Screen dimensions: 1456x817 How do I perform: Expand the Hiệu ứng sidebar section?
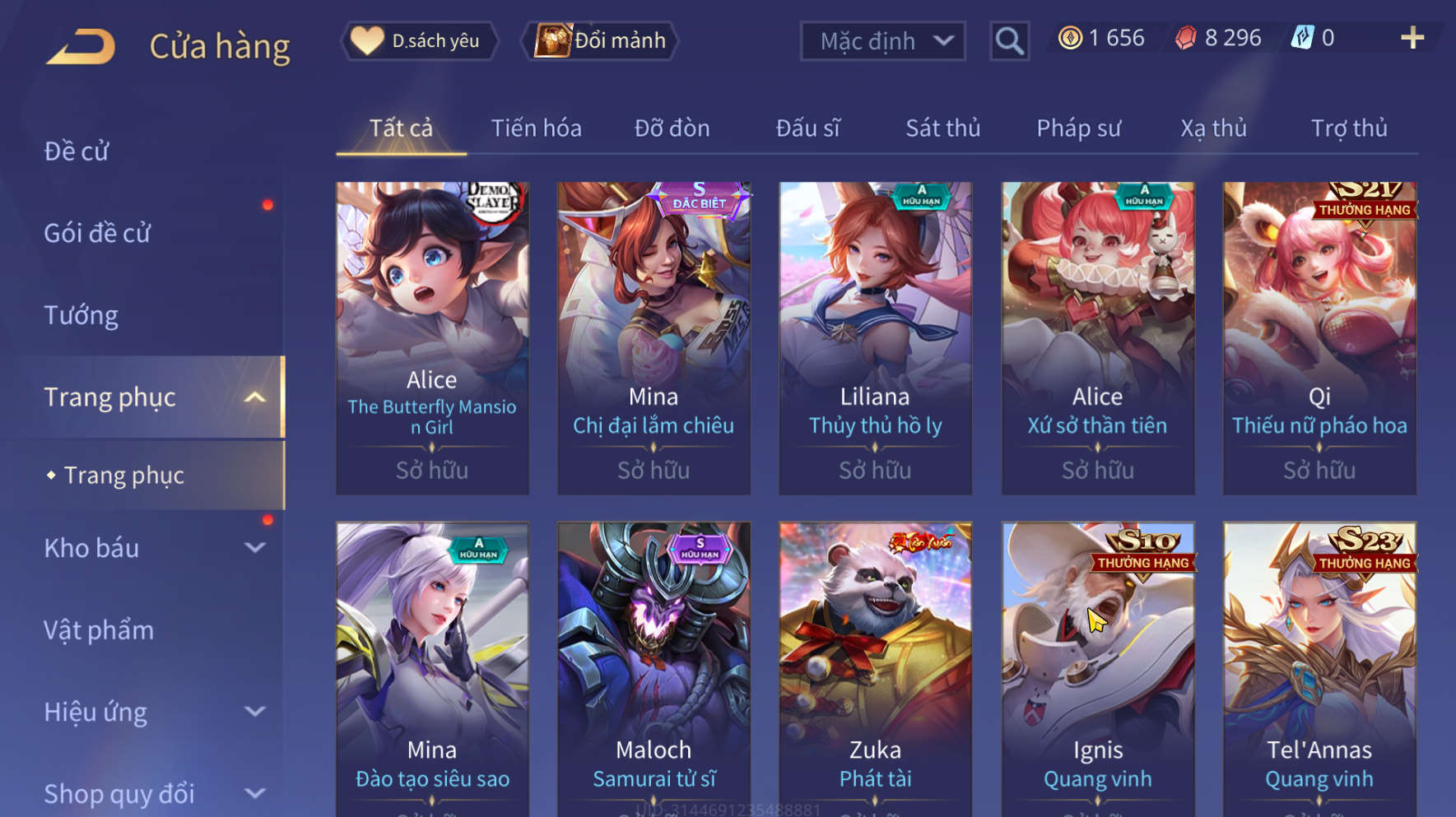255,712
